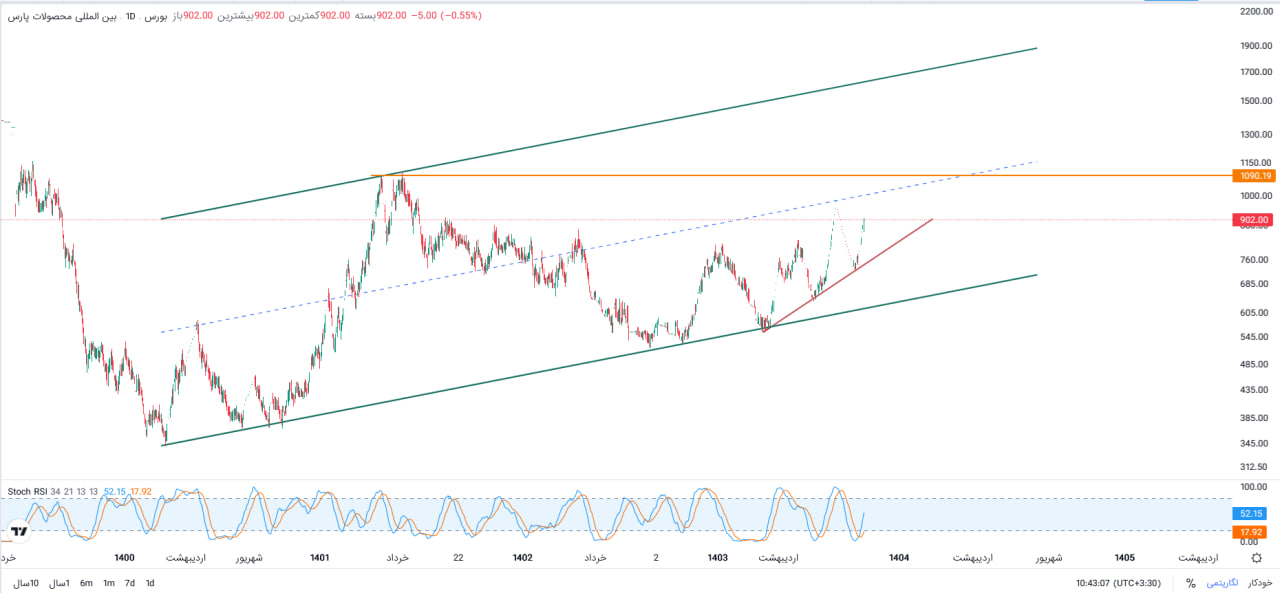
Task: Open the 1D interval selector in legend
Action: (130, 16)
